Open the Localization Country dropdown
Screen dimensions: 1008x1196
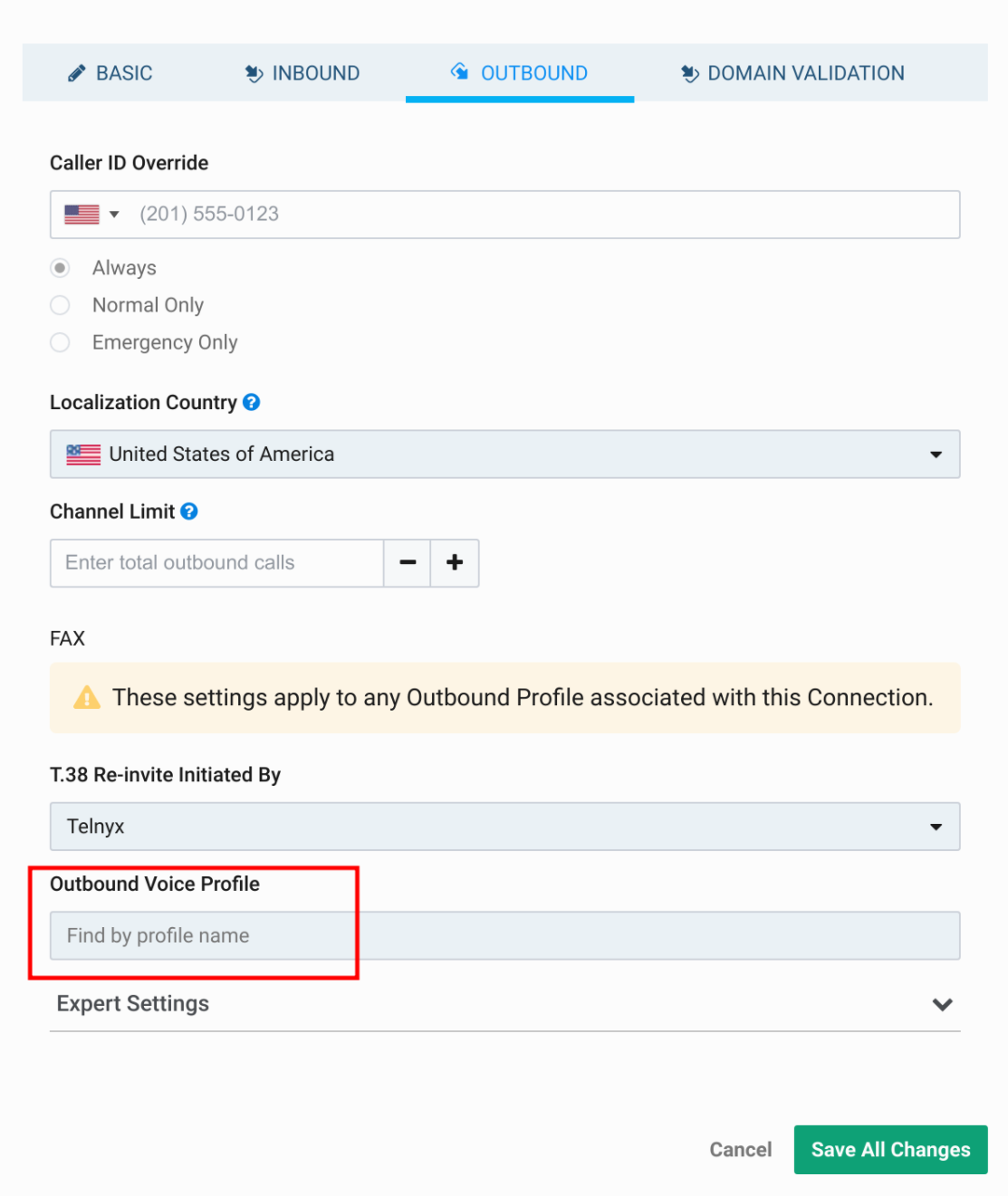coord(936,454)
